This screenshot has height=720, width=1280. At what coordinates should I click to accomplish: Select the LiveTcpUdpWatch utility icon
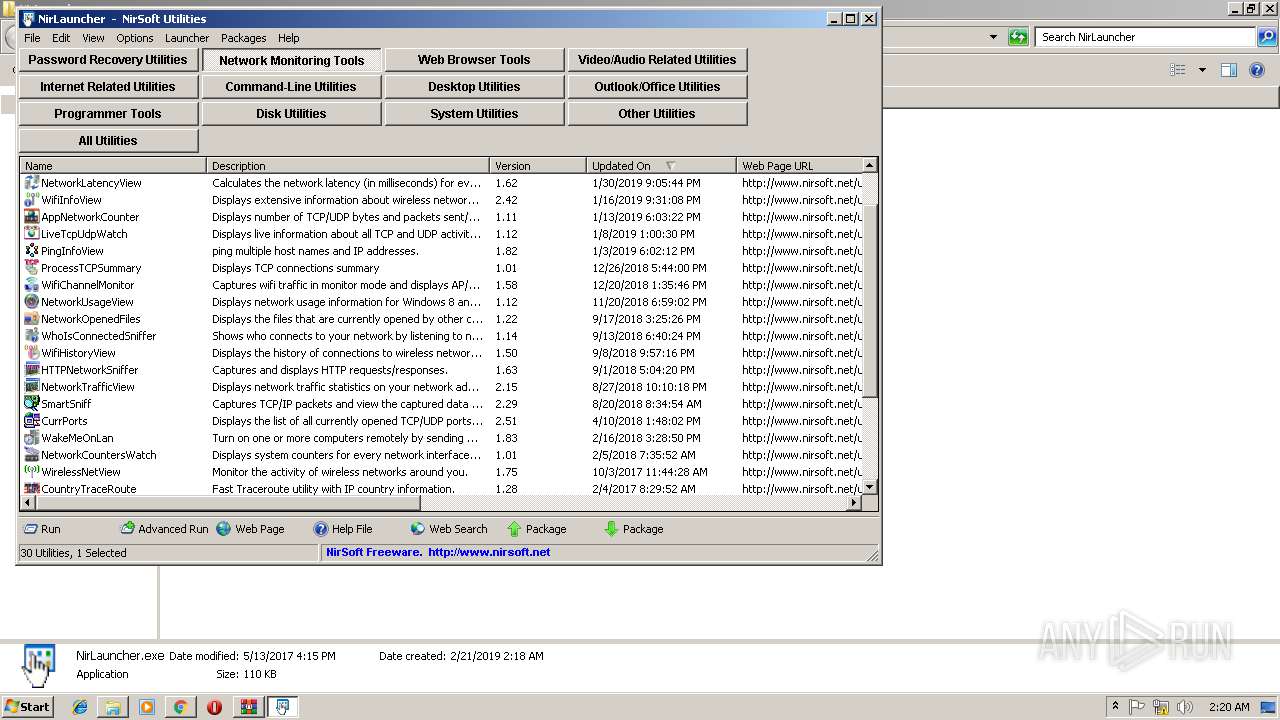click(32, 234)
